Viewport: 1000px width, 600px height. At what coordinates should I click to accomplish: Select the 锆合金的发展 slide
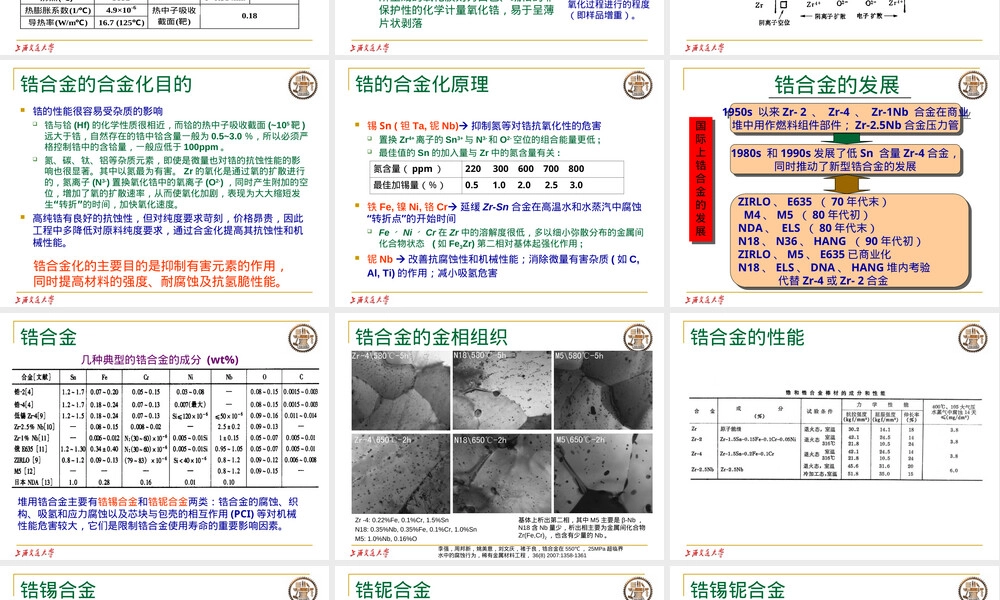coord(835,184)
